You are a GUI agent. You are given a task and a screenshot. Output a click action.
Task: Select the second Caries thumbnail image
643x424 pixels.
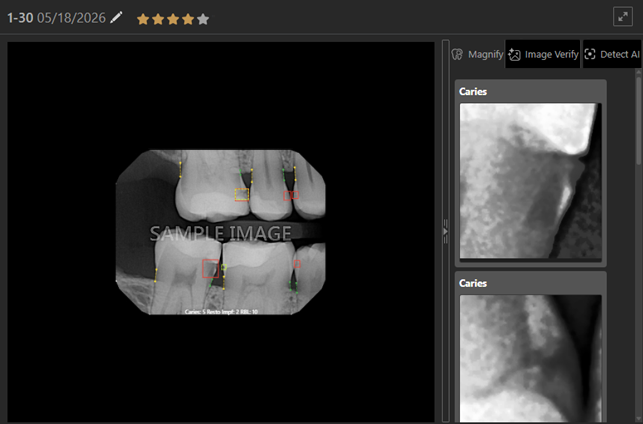click(x=531, y=358)
